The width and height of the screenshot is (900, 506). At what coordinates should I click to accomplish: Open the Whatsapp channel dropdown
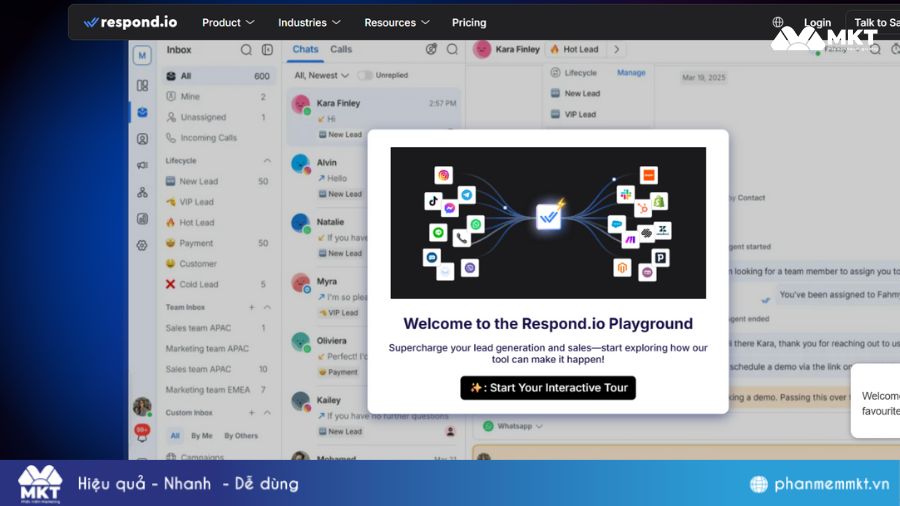pyautogui.click(x=513, y=426)
